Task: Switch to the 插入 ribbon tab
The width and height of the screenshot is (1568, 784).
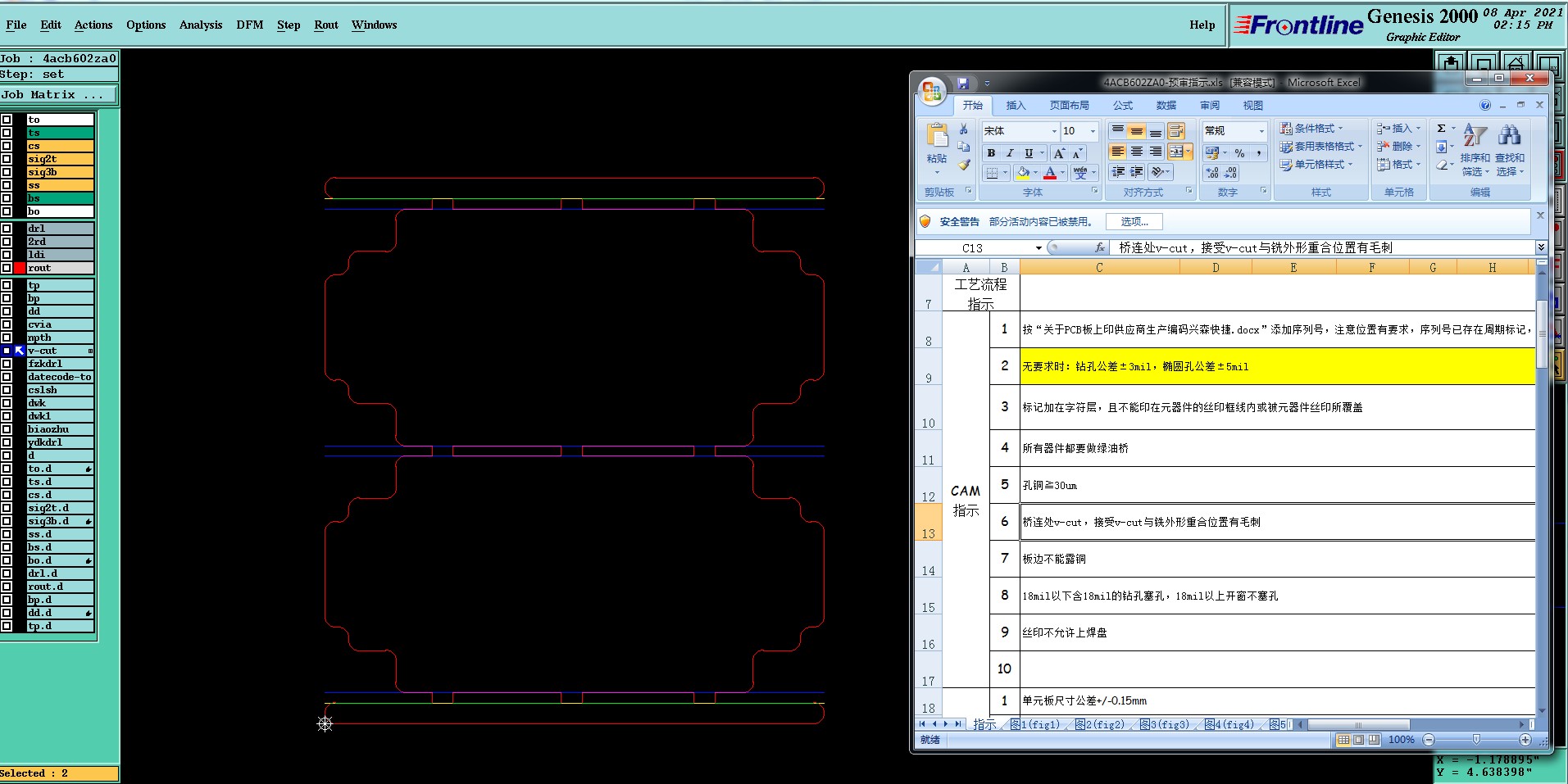Action: tap(1016, 106)
